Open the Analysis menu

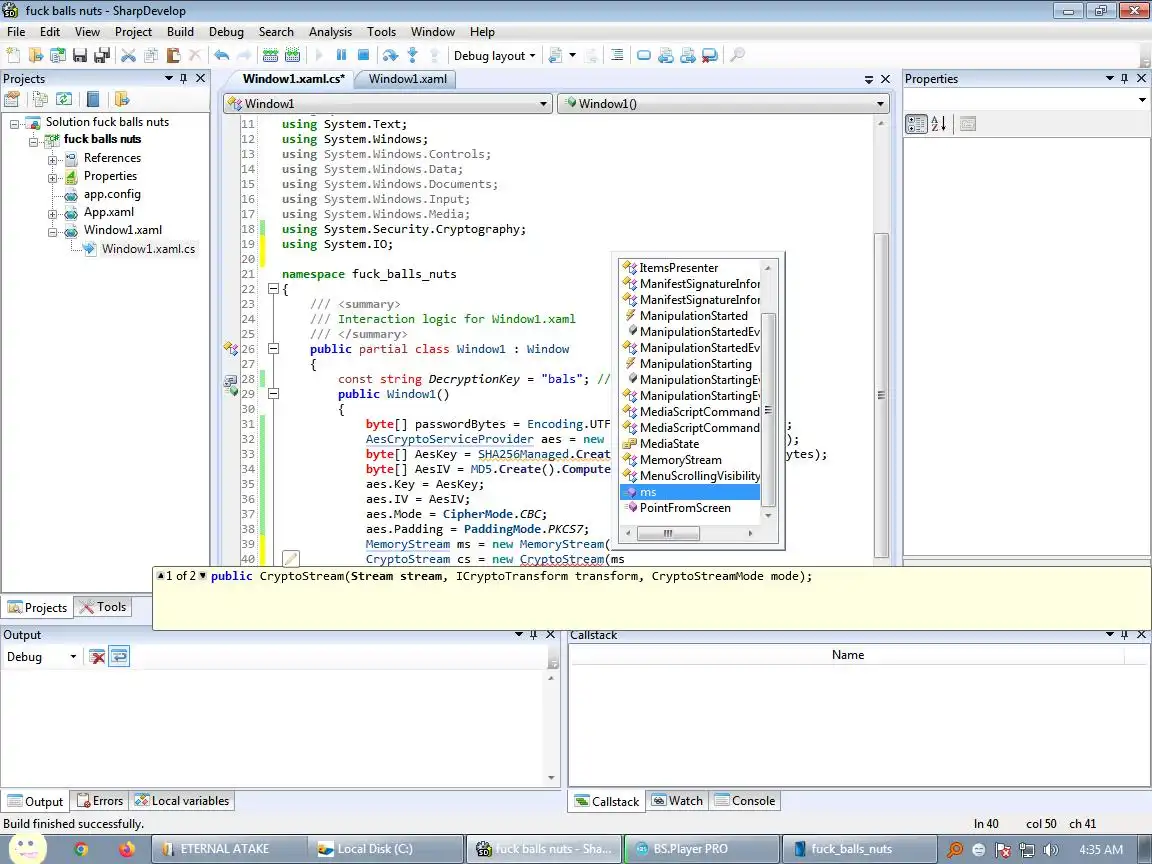pos(330,32)
